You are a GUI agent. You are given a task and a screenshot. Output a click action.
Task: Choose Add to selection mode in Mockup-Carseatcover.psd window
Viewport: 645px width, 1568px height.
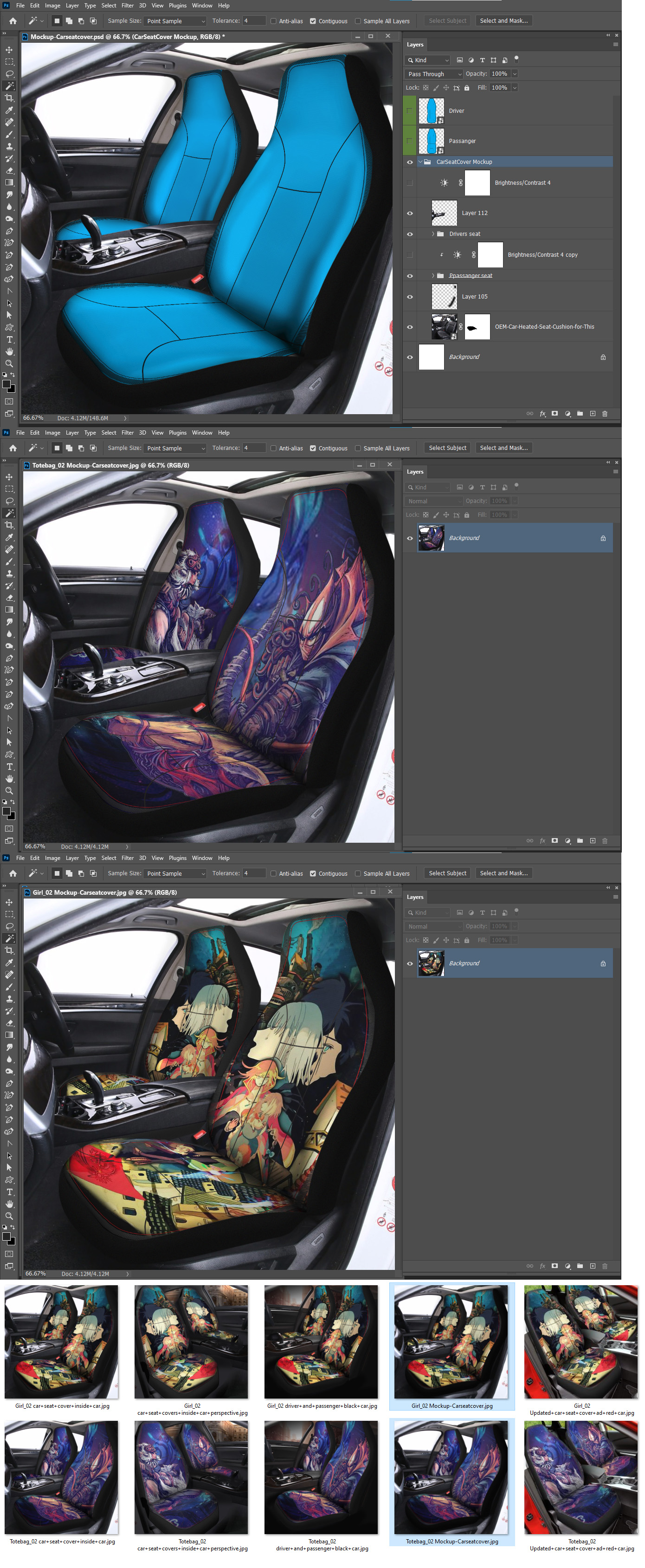[x=69, y=21]
